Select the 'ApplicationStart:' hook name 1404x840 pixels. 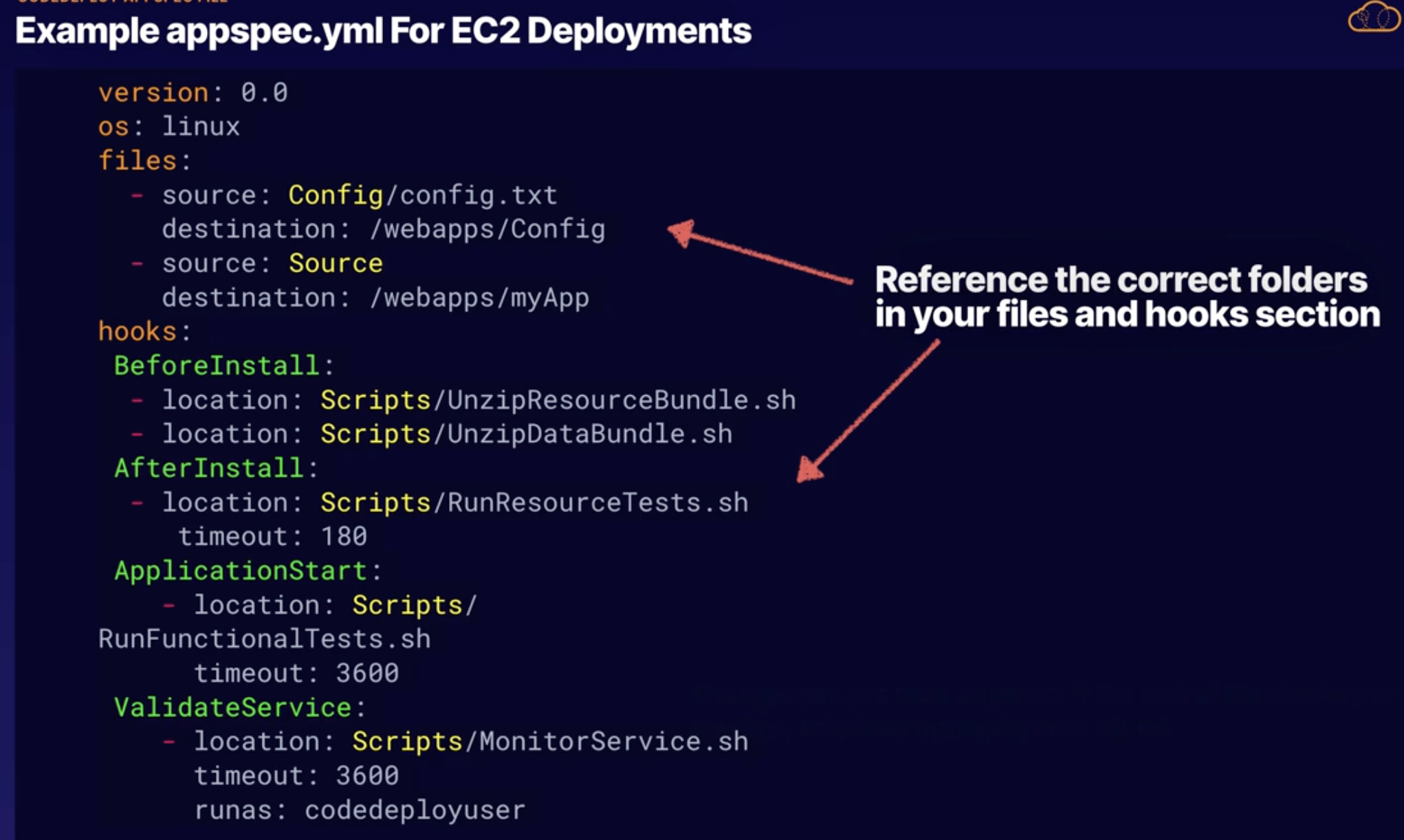[248, 571]
